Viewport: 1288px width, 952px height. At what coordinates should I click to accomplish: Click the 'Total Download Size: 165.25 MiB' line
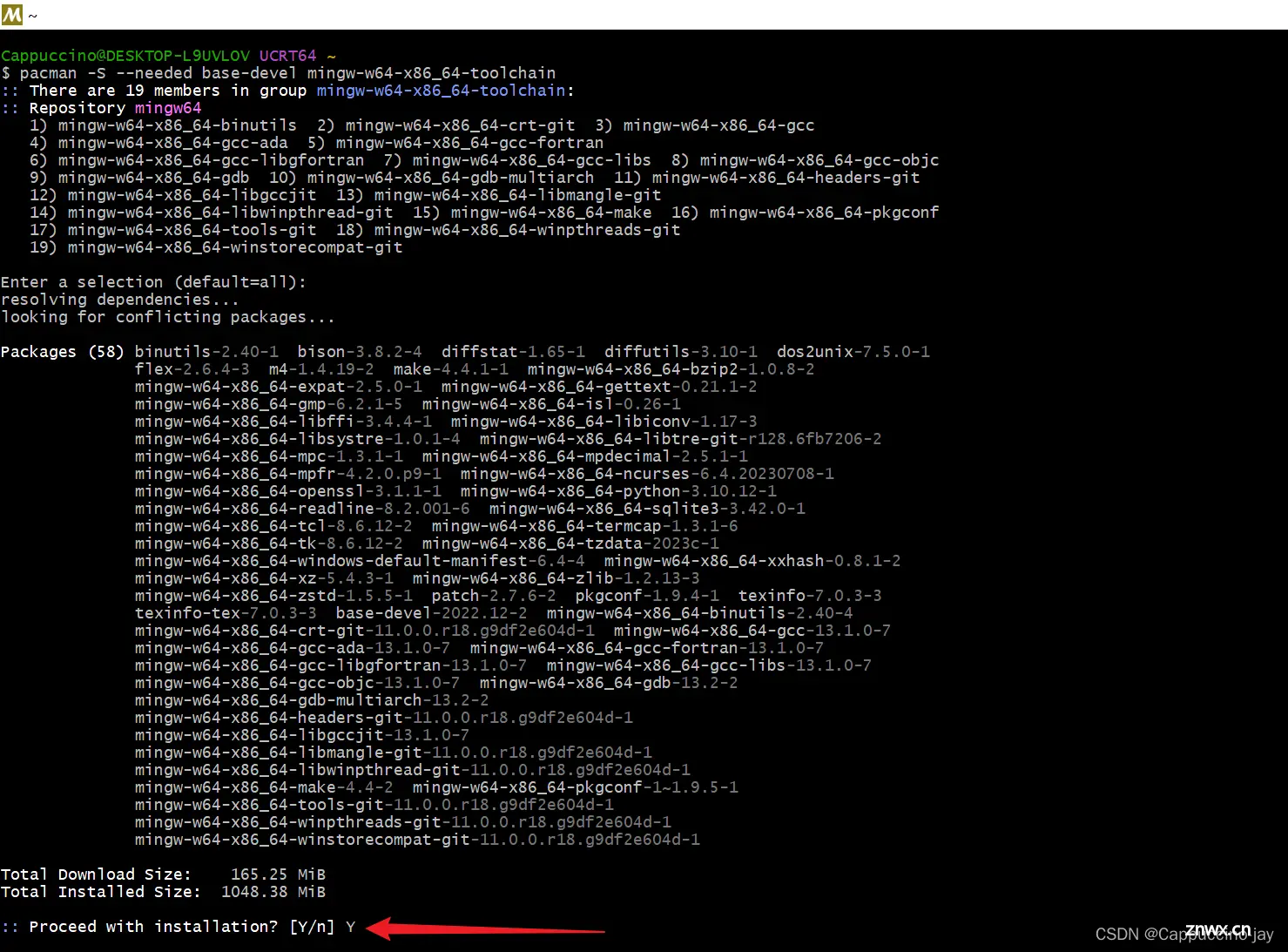(164, 874)
